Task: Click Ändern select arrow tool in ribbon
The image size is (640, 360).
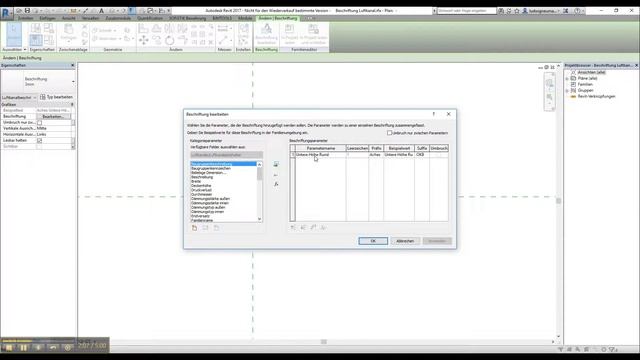Action: coord(13,34)
